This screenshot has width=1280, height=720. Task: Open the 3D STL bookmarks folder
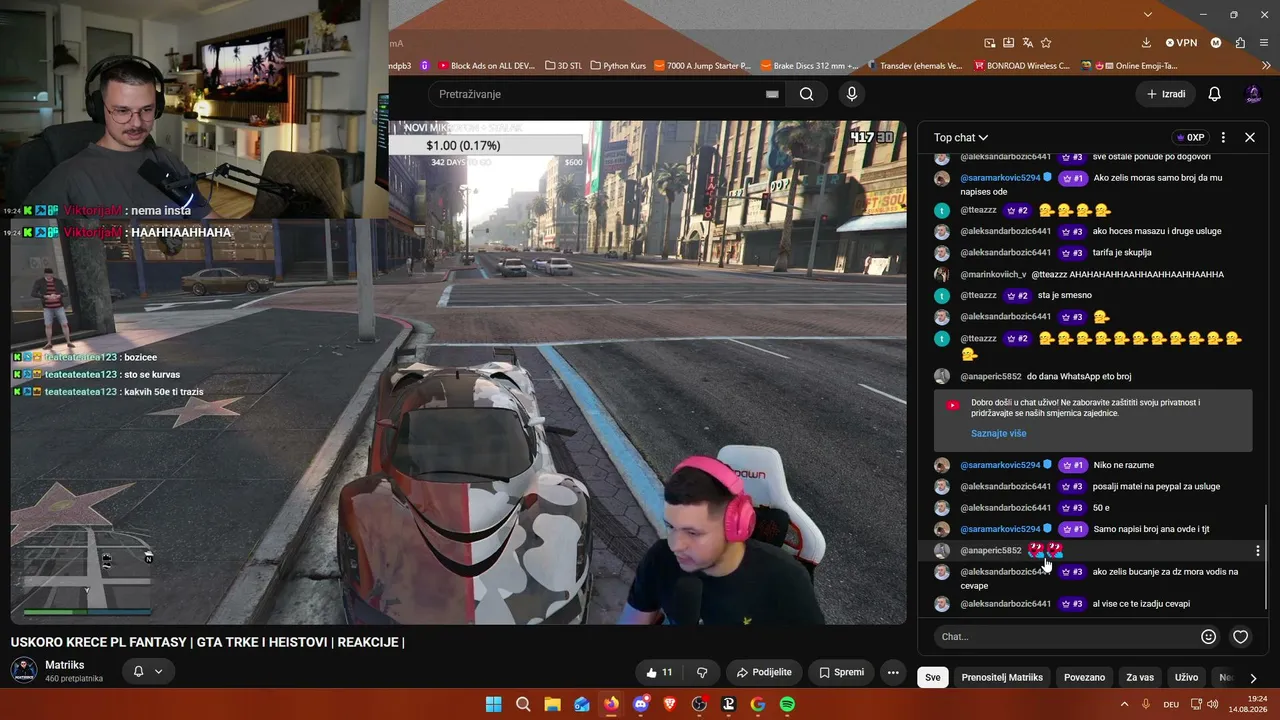point(563,66)
